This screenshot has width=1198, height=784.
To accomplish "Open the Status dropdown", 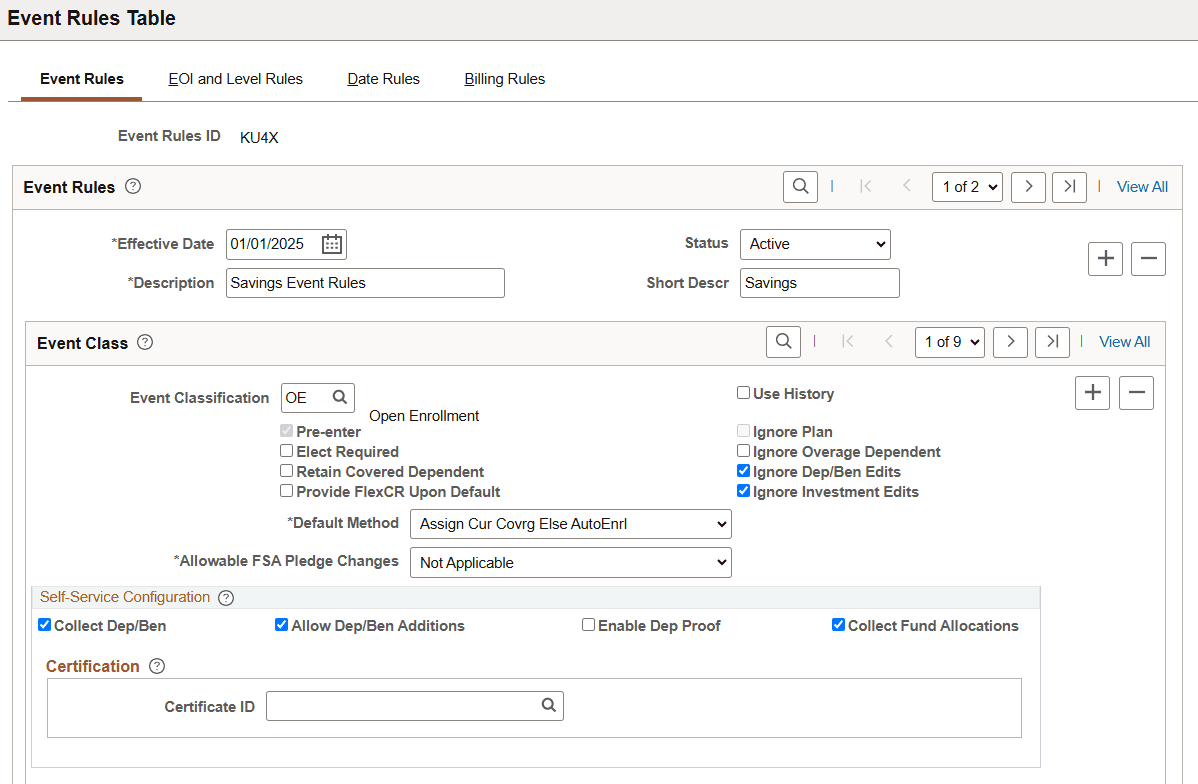I will click(815, 244).
